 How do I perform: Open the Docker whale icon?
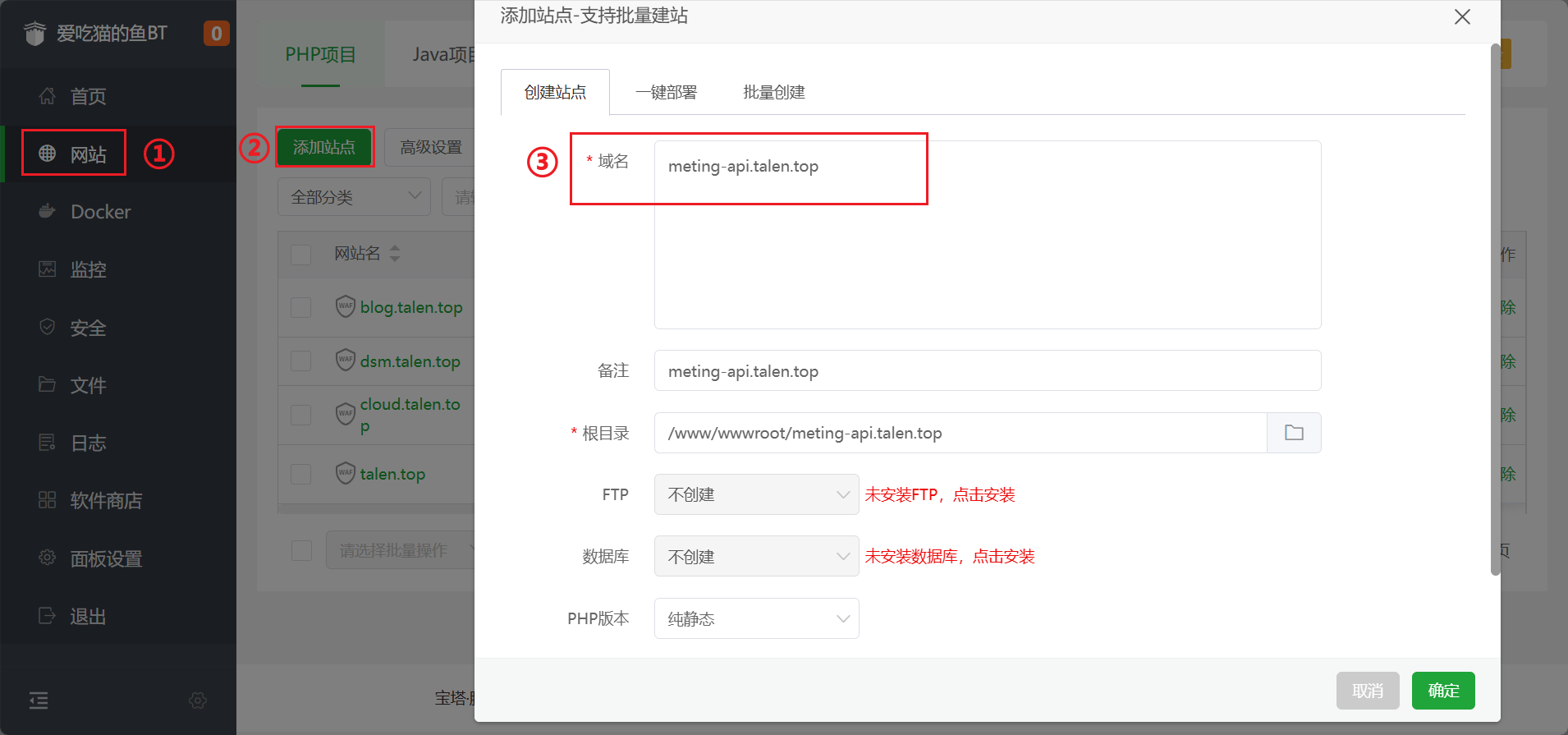(x=48, y=212)
